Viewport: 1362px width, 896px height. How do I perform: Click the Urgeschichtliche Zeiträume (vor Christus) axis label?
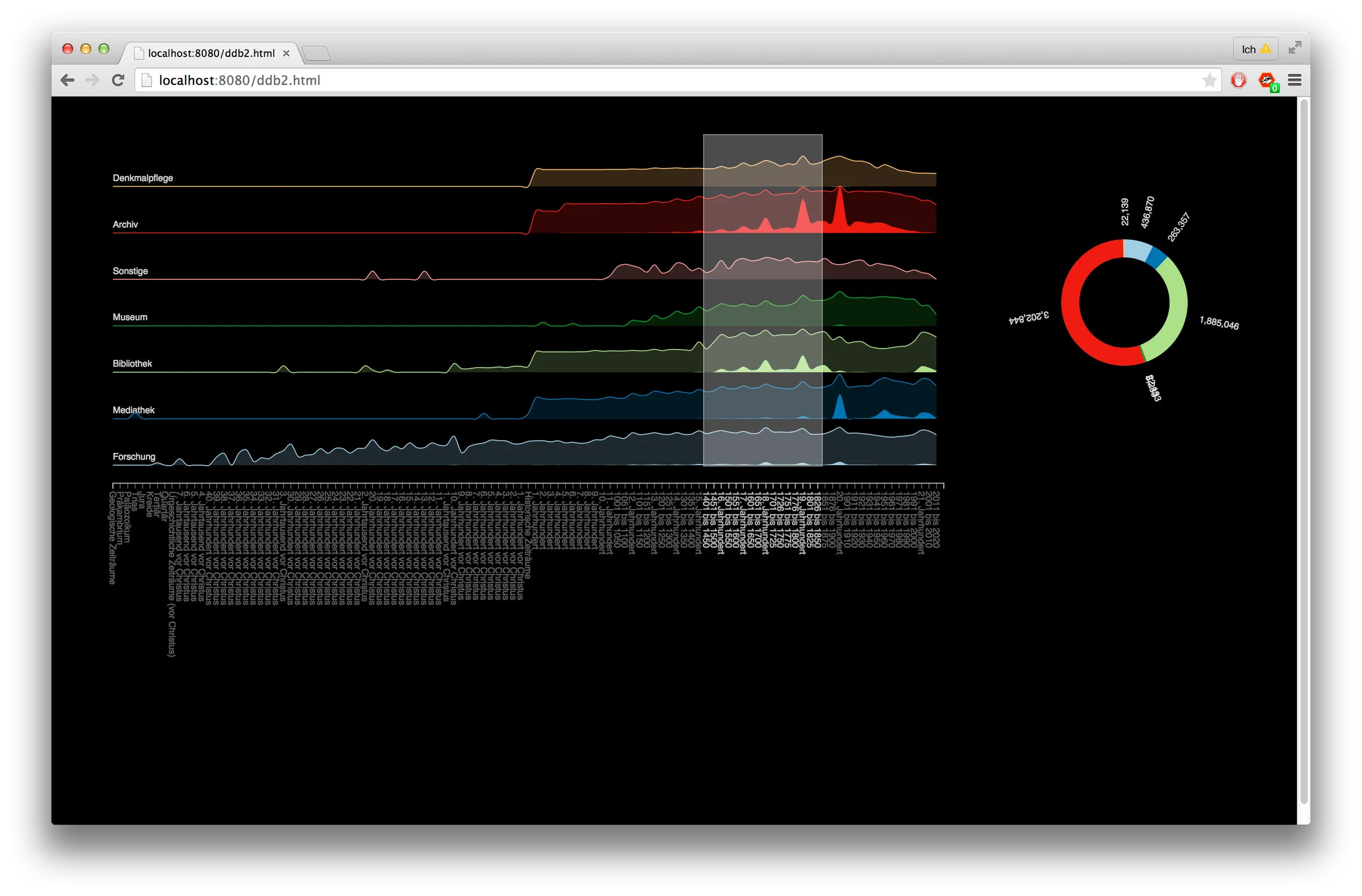pyautogui.click(x=171, y=574)
